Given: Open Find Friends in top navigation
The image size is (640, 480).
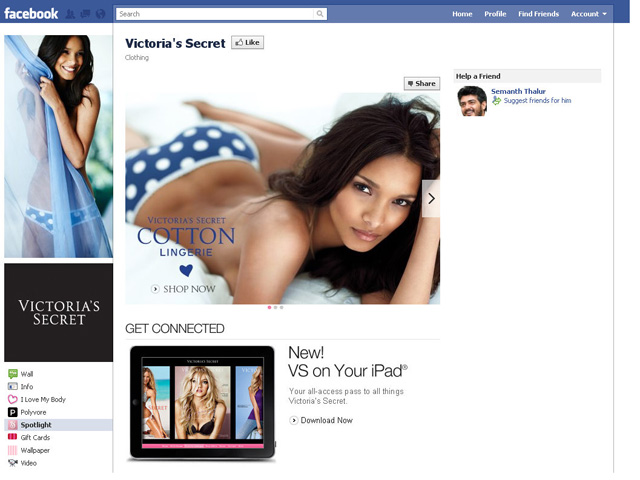Looking at the screenshot, I should [x=538, y=14].
